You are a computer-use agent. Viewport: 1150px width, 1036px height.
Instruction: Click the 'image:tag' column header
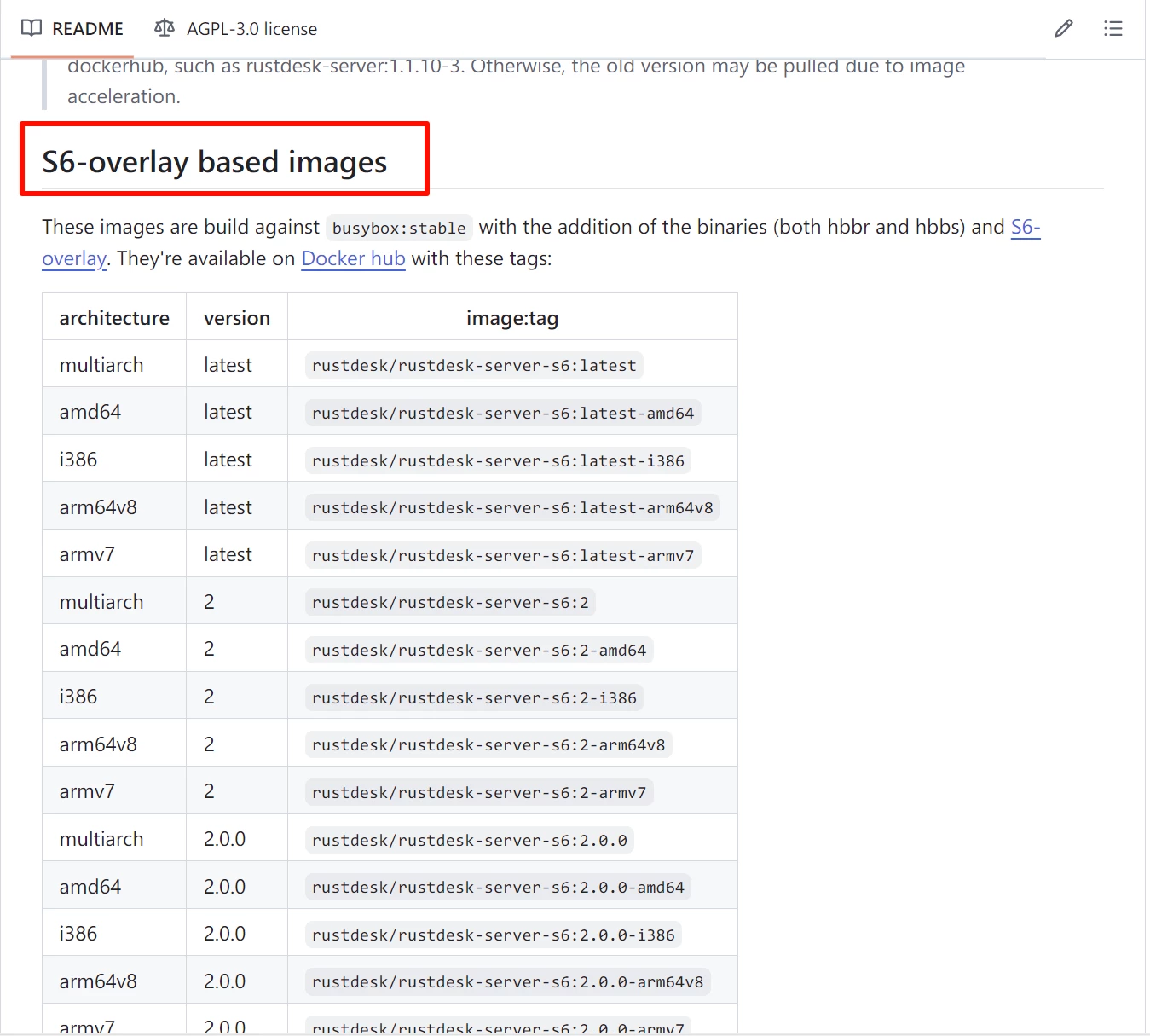point(511,318)
